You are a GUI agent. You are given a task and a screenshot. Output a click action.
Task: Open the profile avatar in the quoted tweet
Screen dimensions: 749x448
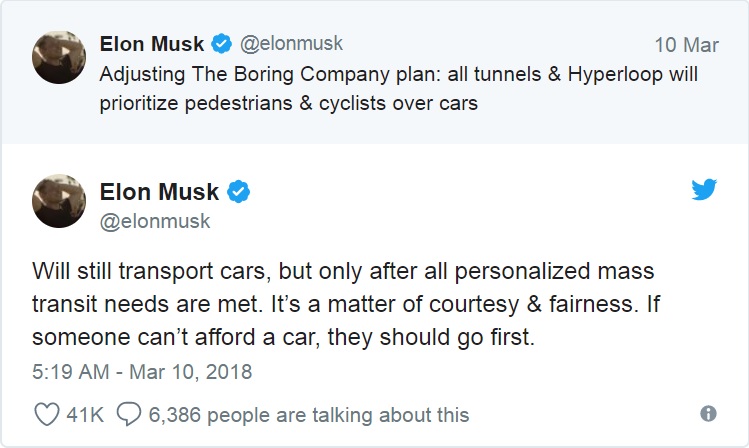click(59, 57)
